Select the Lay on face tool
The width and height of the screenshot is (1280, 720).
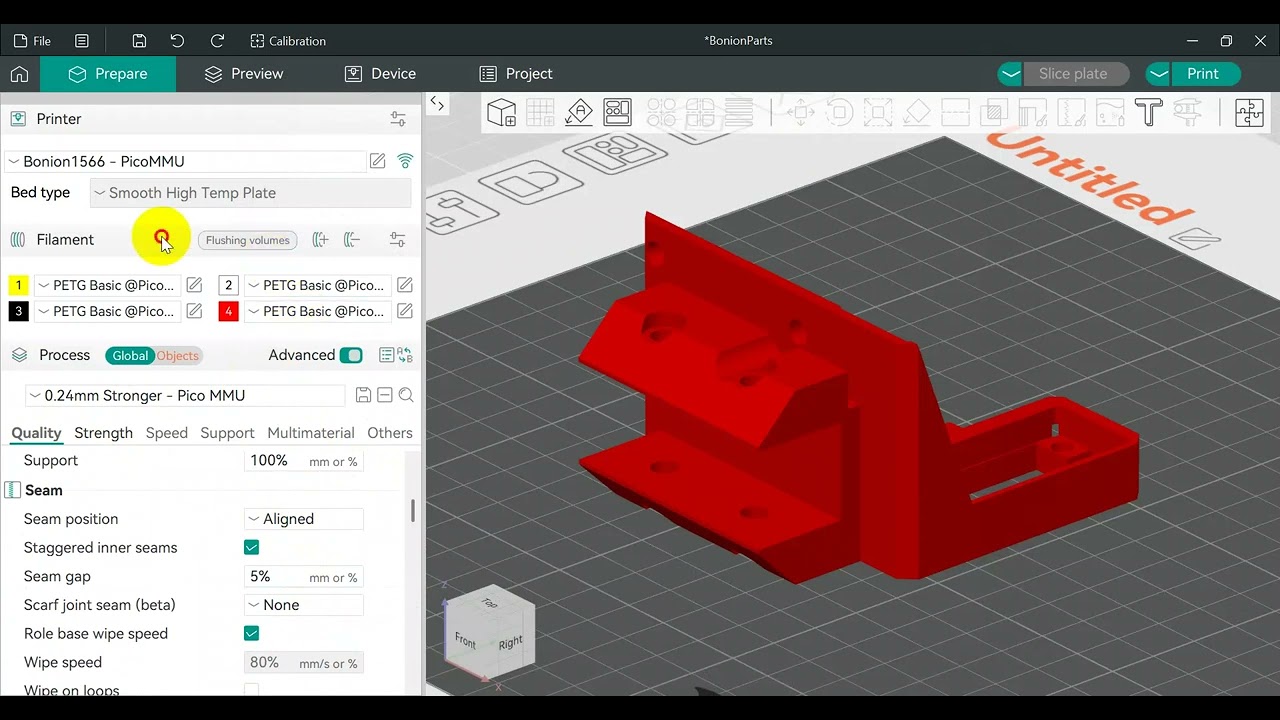click(x=917, y=112)
